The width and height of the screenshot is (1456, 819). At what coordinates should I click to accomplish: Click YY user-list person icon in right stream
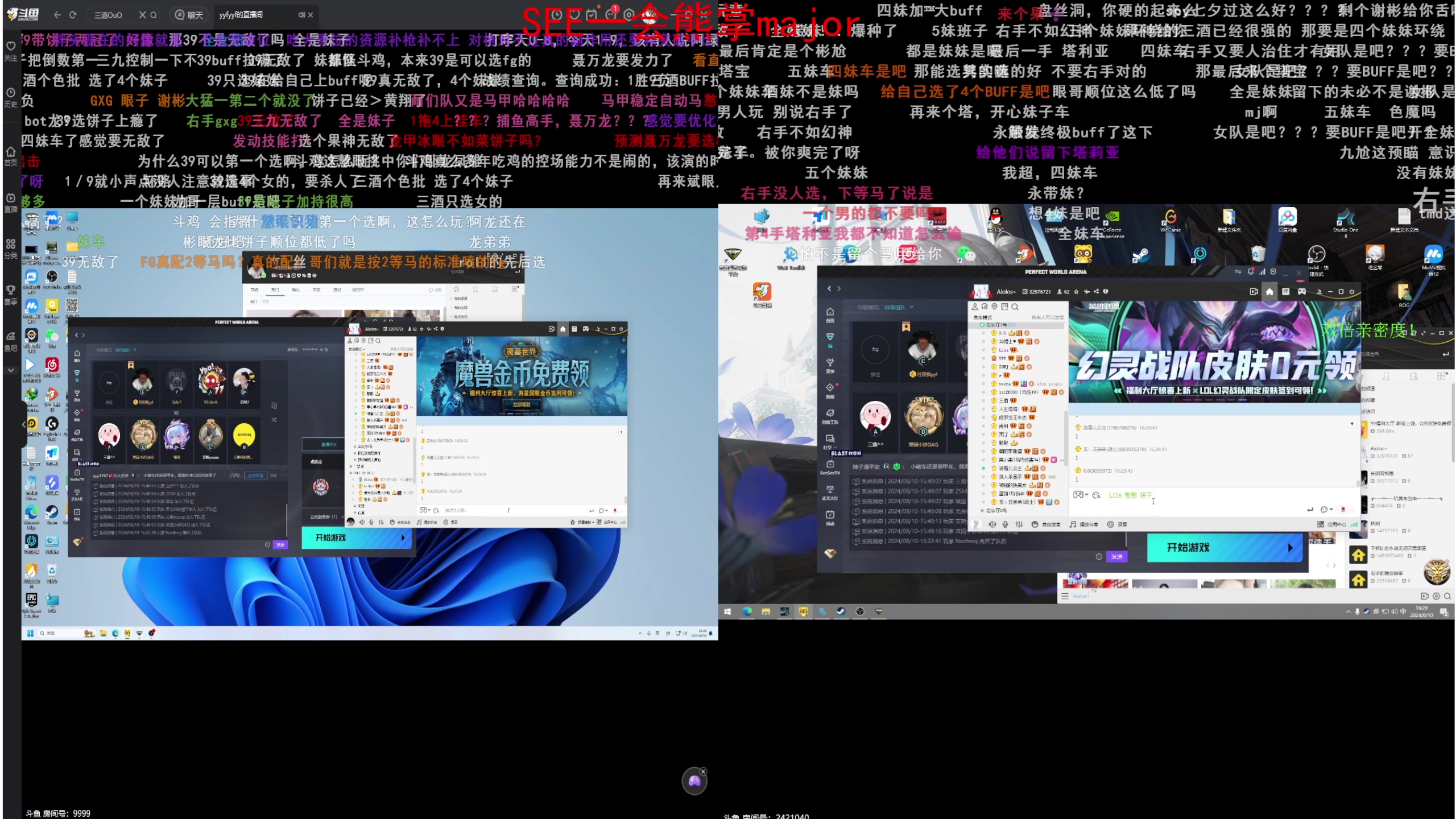(x=975, y=307)
